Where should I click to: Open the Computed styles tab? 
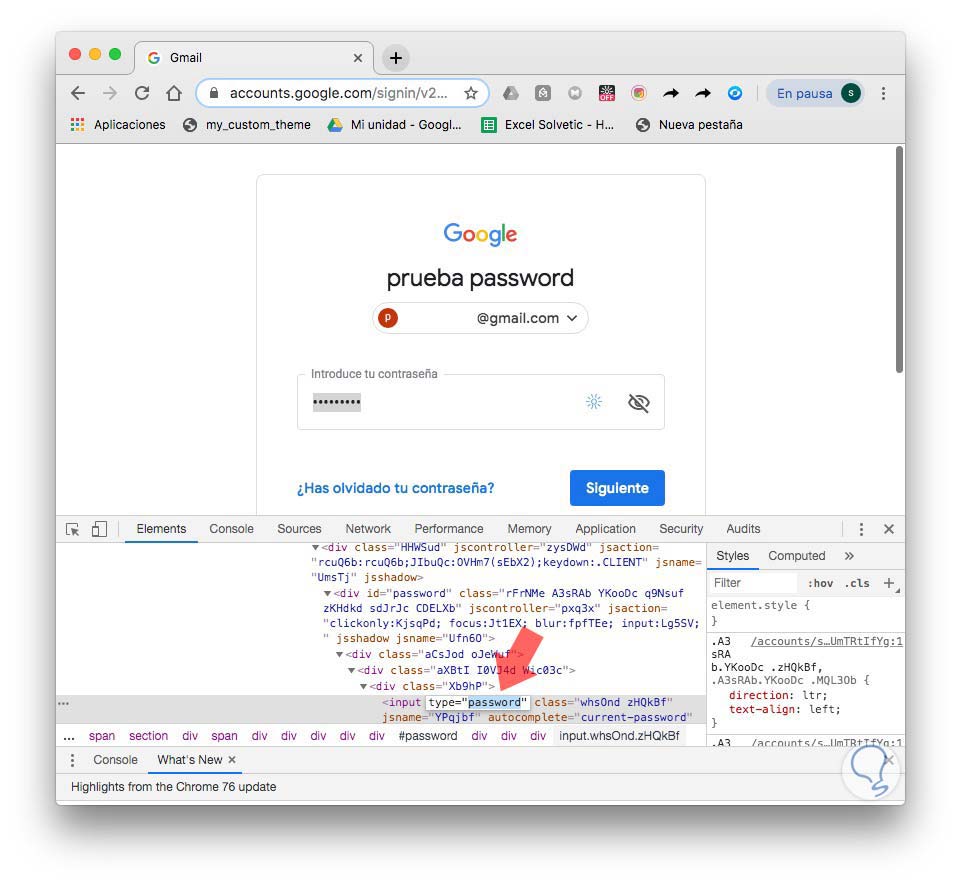tap(796, 556)
